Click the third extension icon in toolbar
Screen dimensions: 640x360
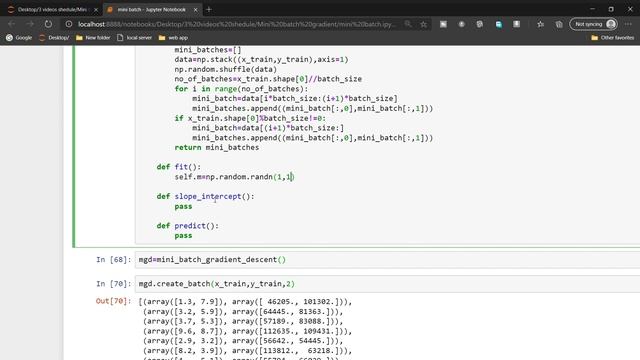pyautogui.click(x=480, y=24)
